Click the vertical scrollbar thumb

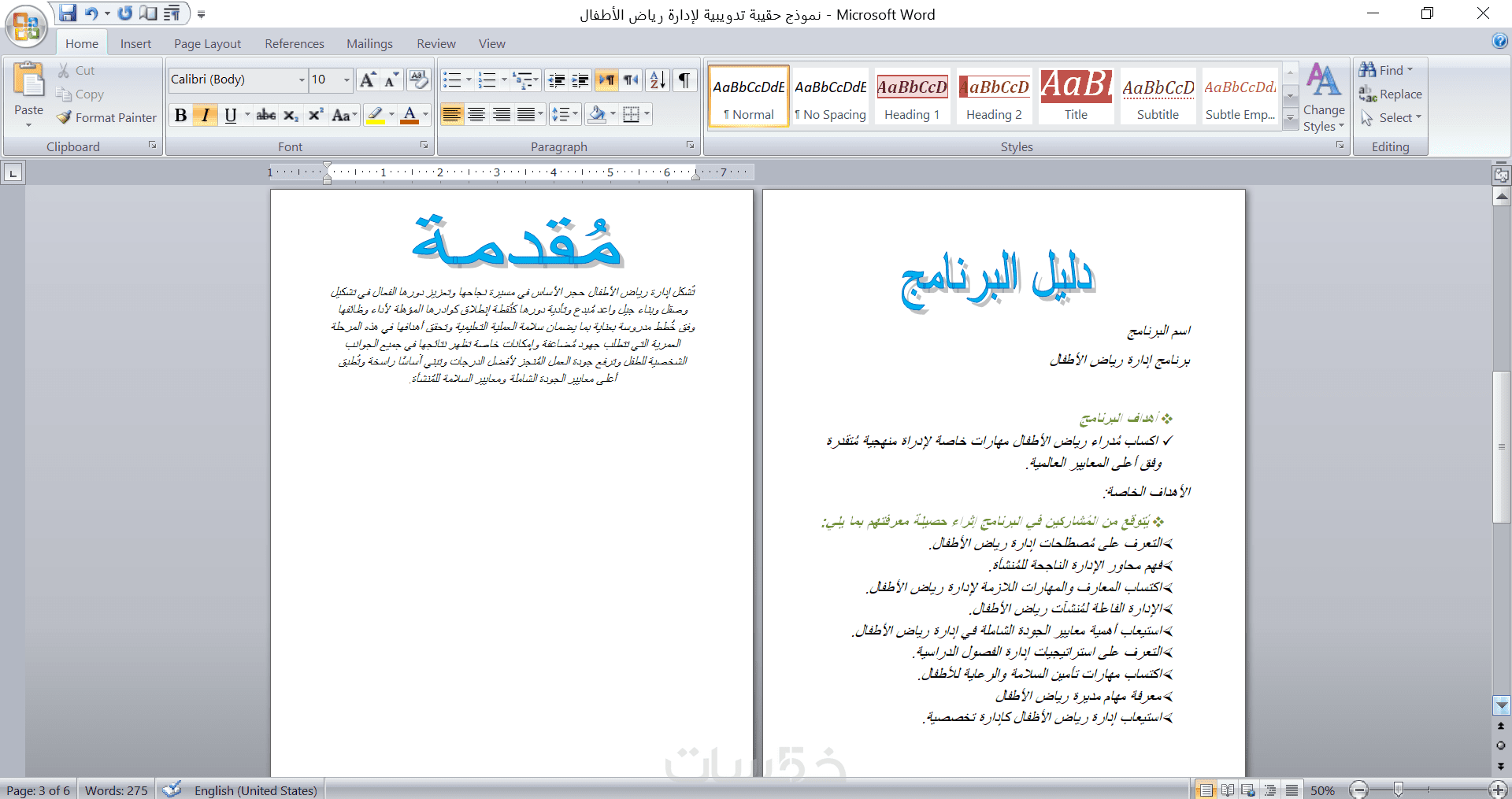1501,446
